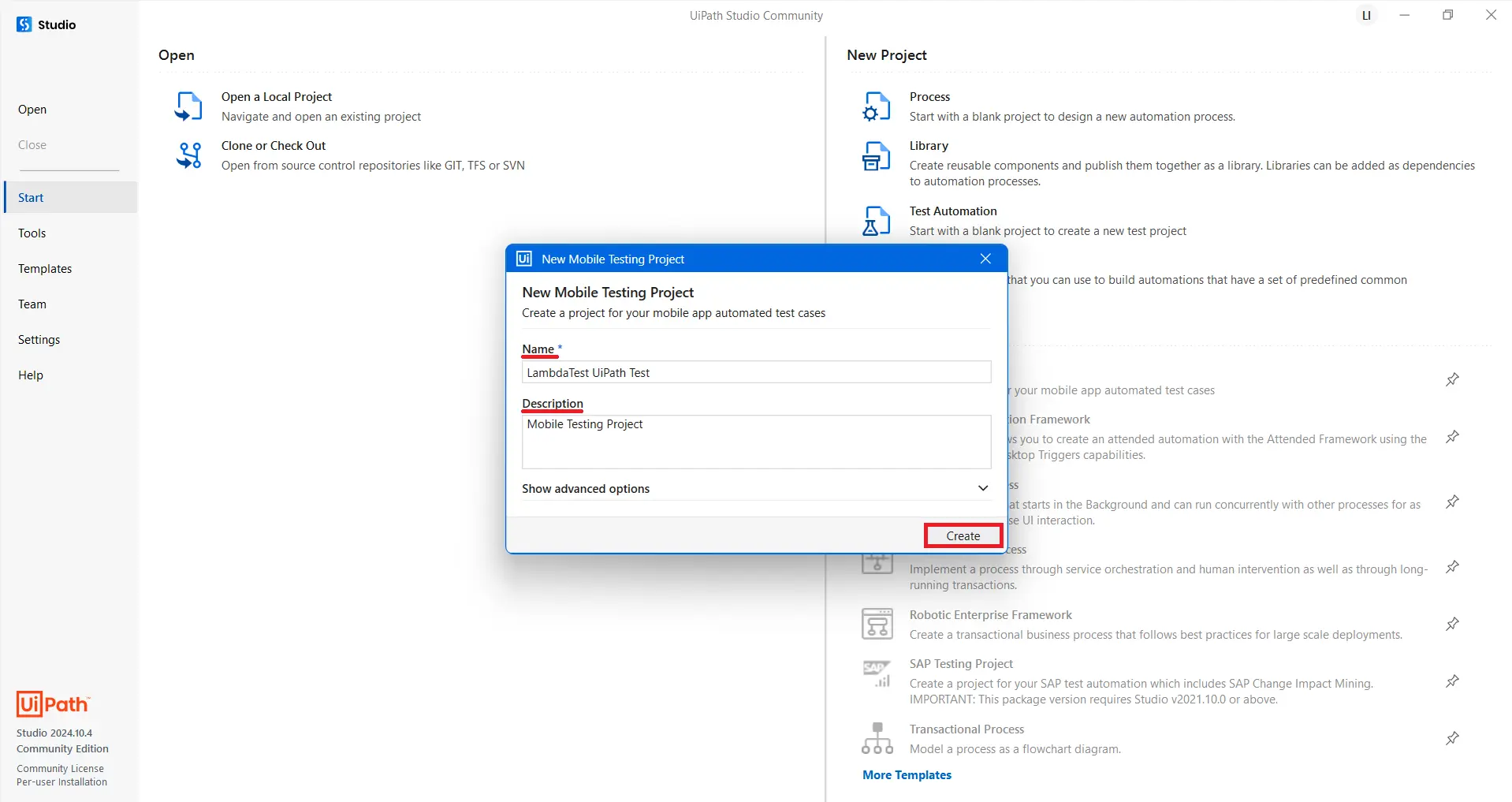Viewport: 1512px width, 802px height.
Task: Pin the Transactional Process template
Action: [x=1451, y=738]
